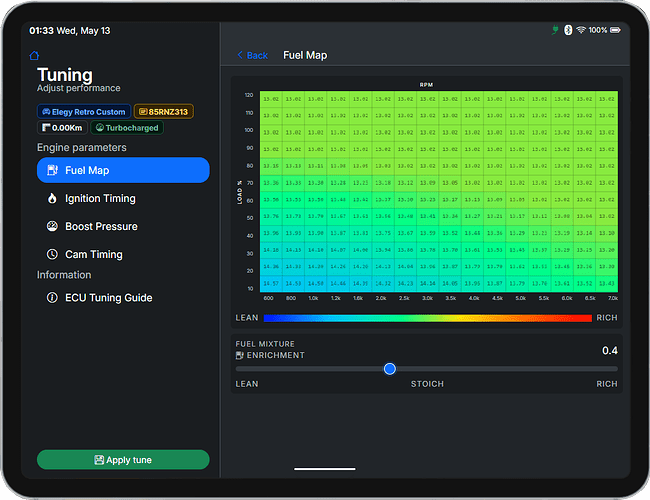The height and width of the screenshot is (500, 650).
Task: Click the car icon in Elegy badge
Action: pyautogui.click(x=46, y=112)
